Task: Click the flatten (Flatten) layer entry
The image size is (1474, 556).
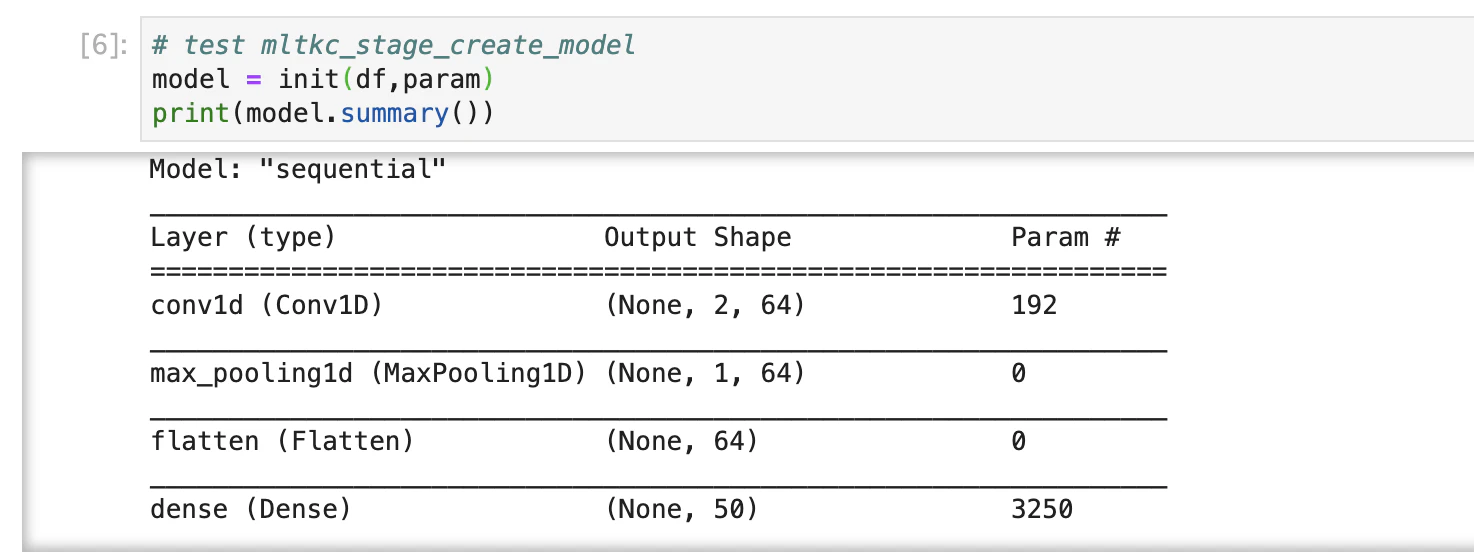Action: click(281, 441)
